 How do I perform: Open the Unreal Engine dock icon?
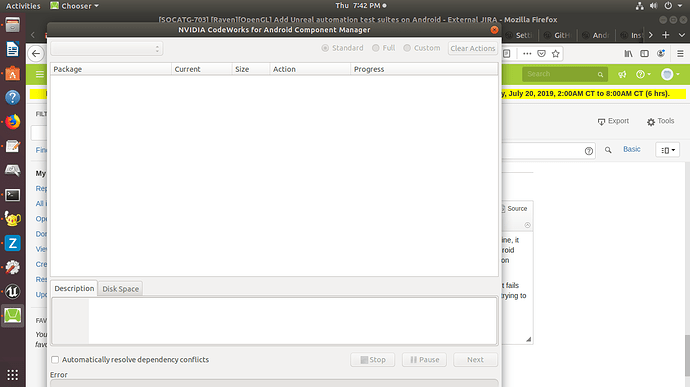(x=12, y=291)
